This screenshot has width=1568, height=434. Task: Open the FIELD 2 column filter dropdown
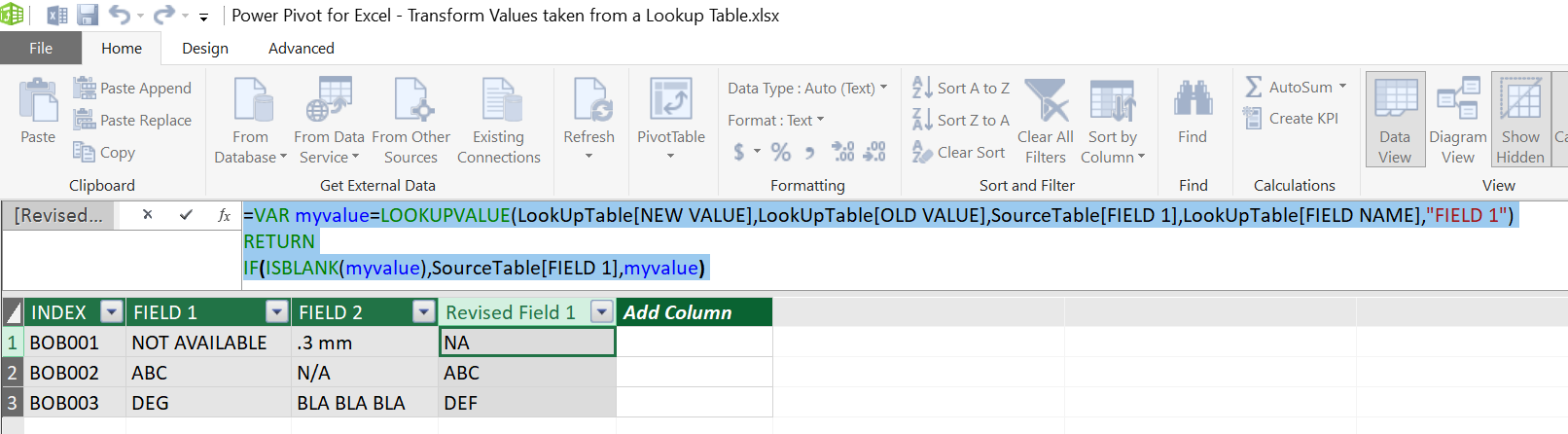click(x=424, y=311)
